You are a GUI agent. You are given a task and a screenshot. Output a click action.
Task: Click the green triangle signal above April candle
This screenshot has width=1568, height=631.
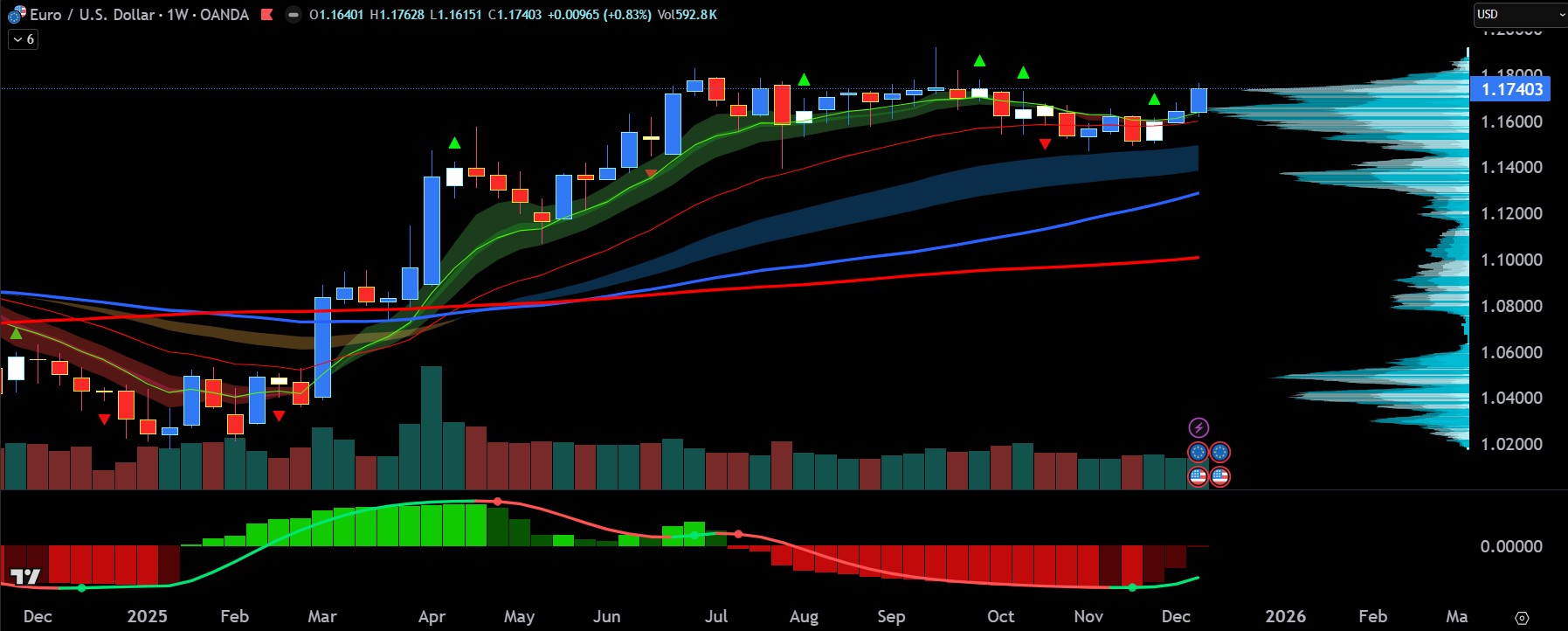coord(454,142)
